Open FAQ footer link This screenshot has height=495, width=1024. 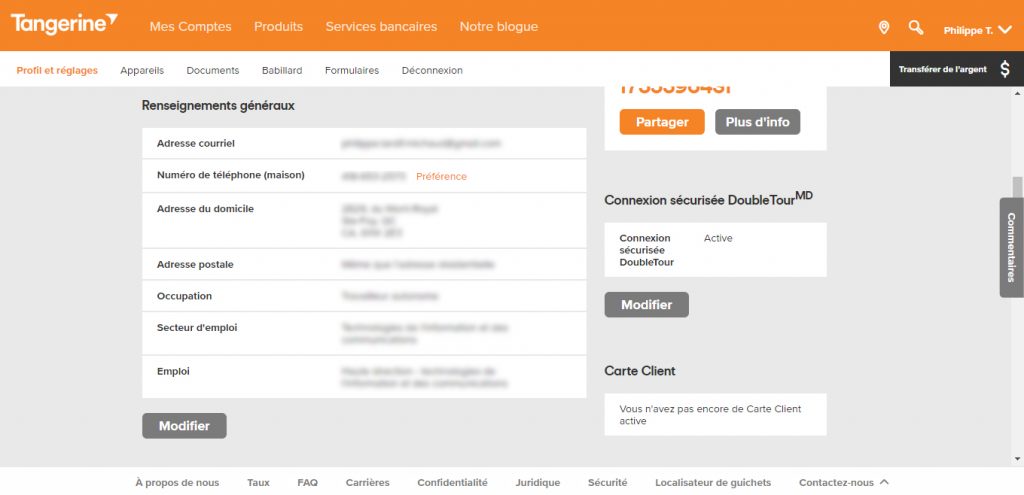(308, 483)
